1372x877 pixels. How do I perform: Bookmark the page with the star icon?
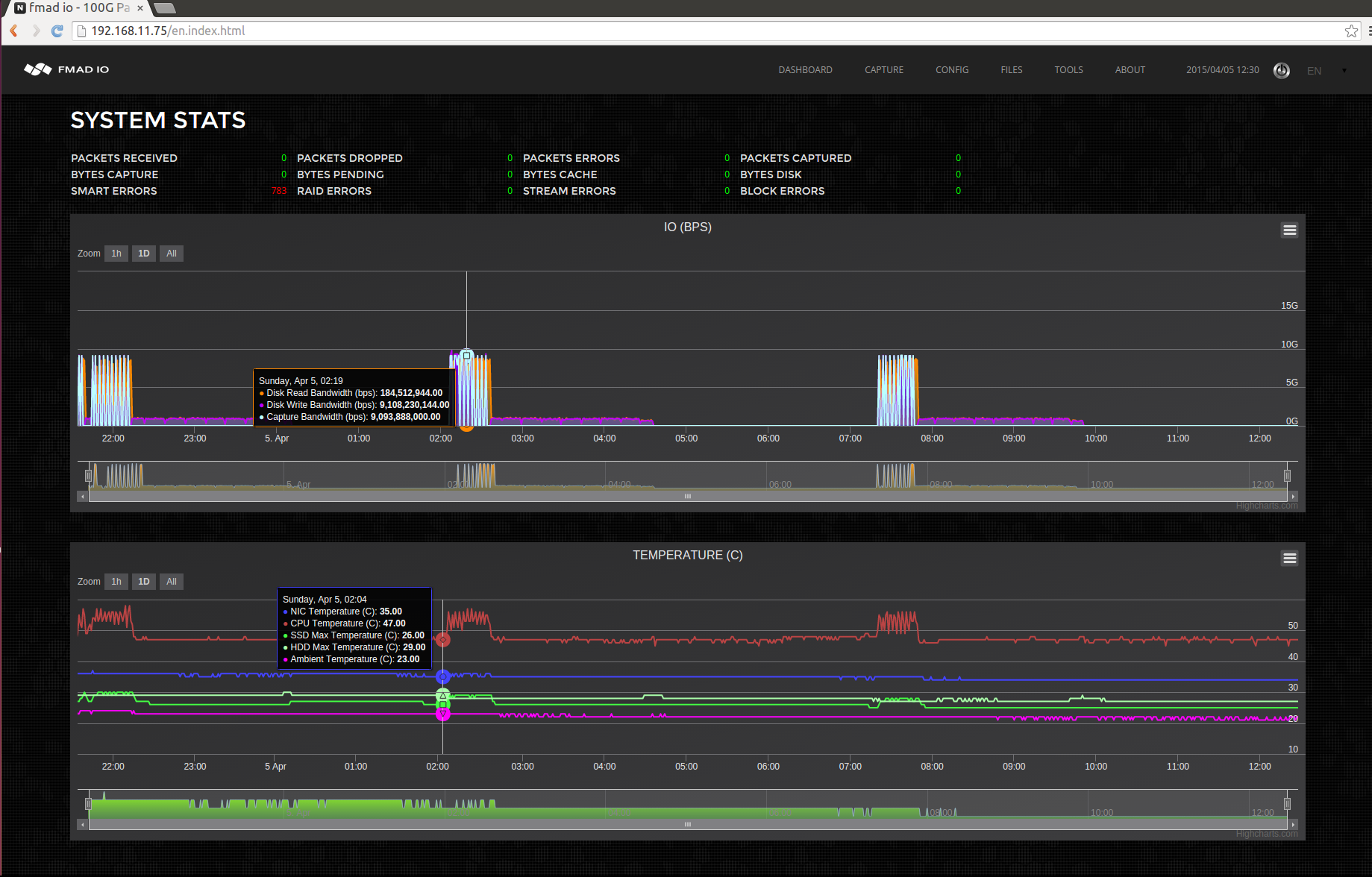click(1352, 31)
